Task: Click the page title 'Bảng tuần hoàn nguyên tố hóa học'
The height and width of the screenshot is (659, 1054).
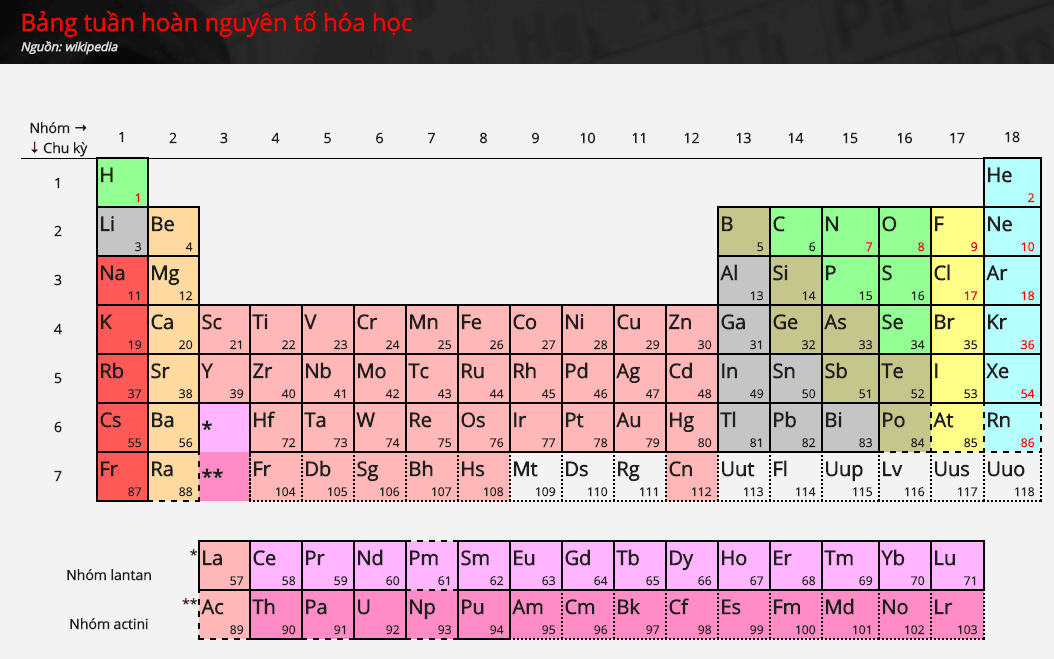Action: (x=216, y=23)
